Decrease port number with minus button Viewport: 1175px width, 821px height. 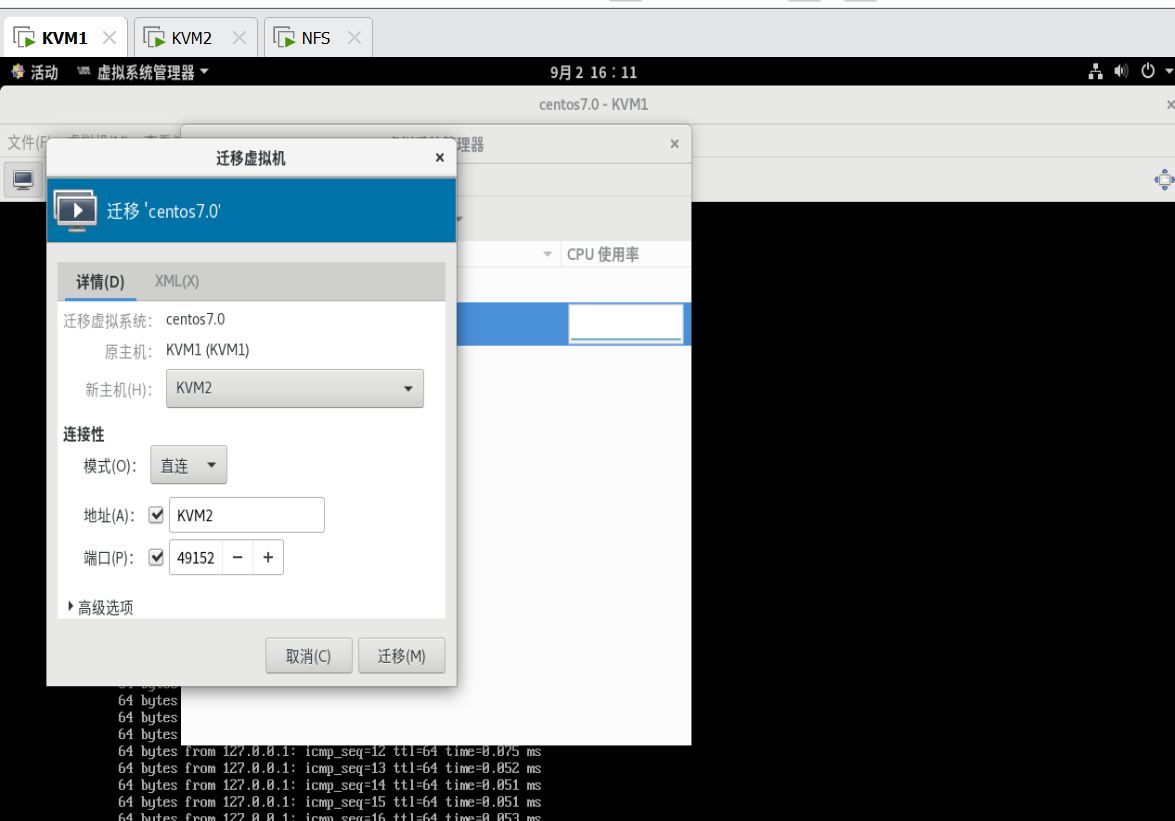click(238, 557)
